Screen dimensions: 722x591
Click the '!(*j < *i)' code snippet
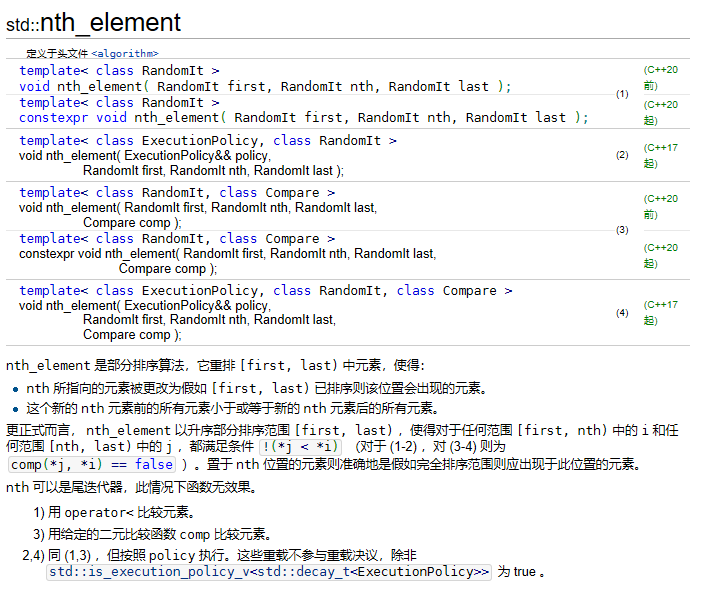(301, 446)
